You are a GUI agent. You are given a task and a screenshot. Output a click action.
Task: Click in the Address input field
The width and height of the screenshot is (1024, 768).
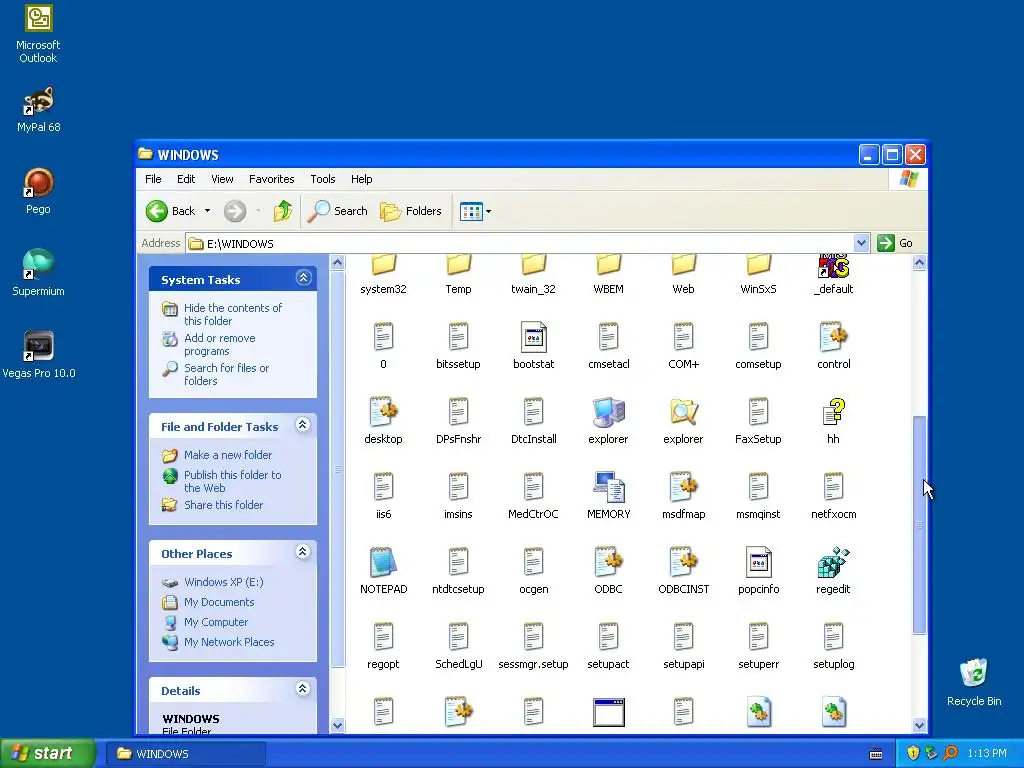coord(519,243)
